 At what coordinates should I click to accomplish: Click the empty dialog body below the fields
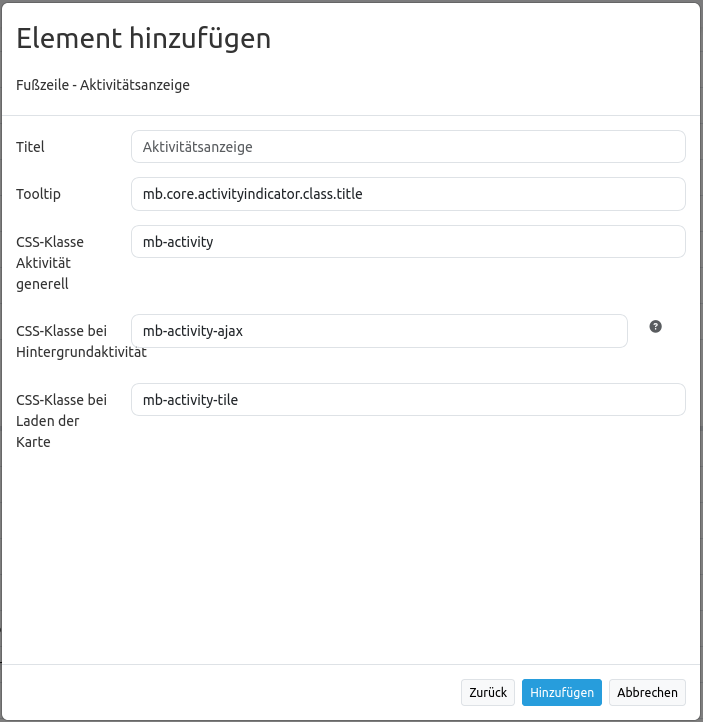(350, 550)
